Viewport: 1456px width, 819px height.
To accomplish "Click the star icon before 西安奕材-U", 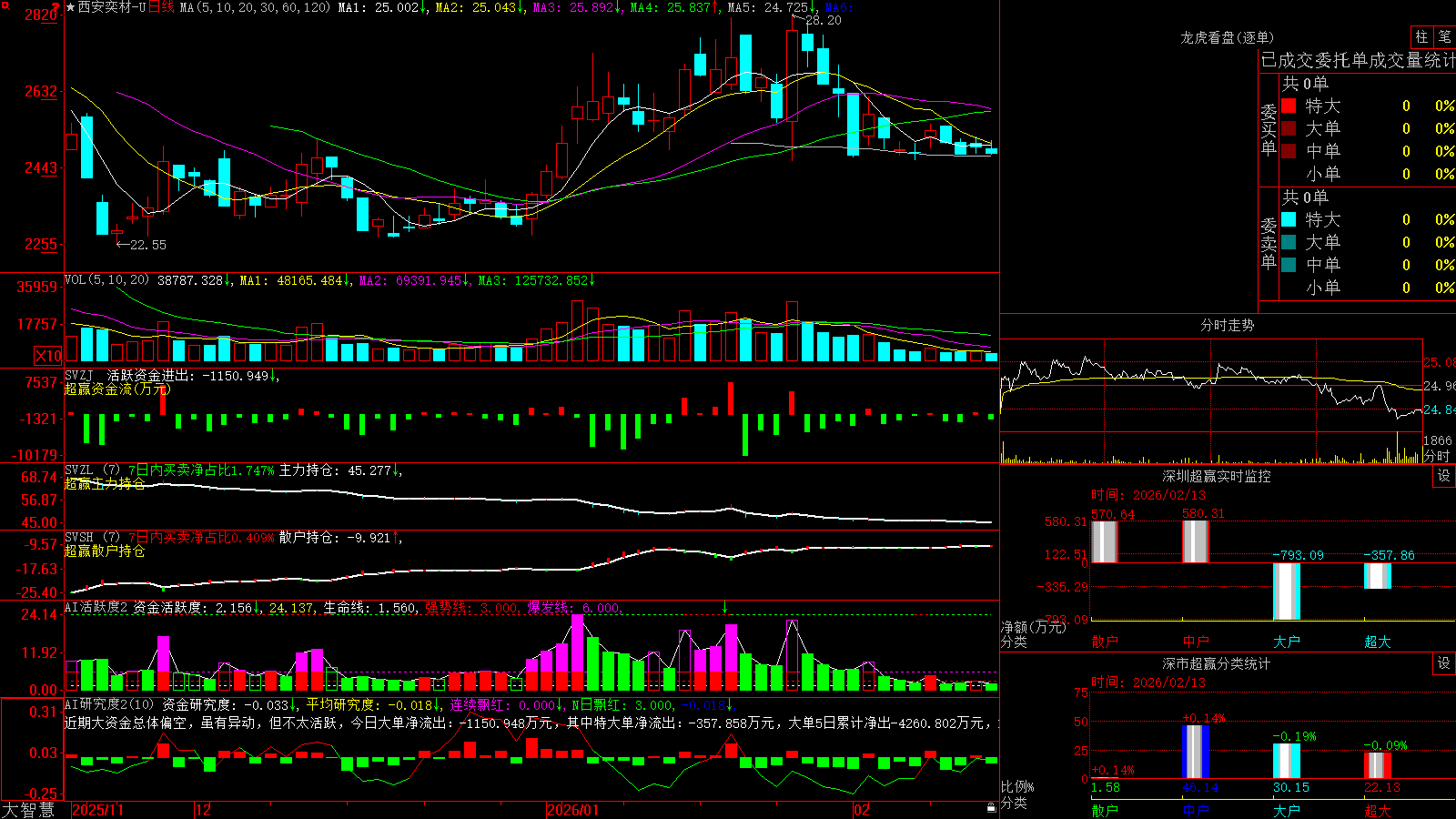I will pyautogui.click(x=71, y=7).
